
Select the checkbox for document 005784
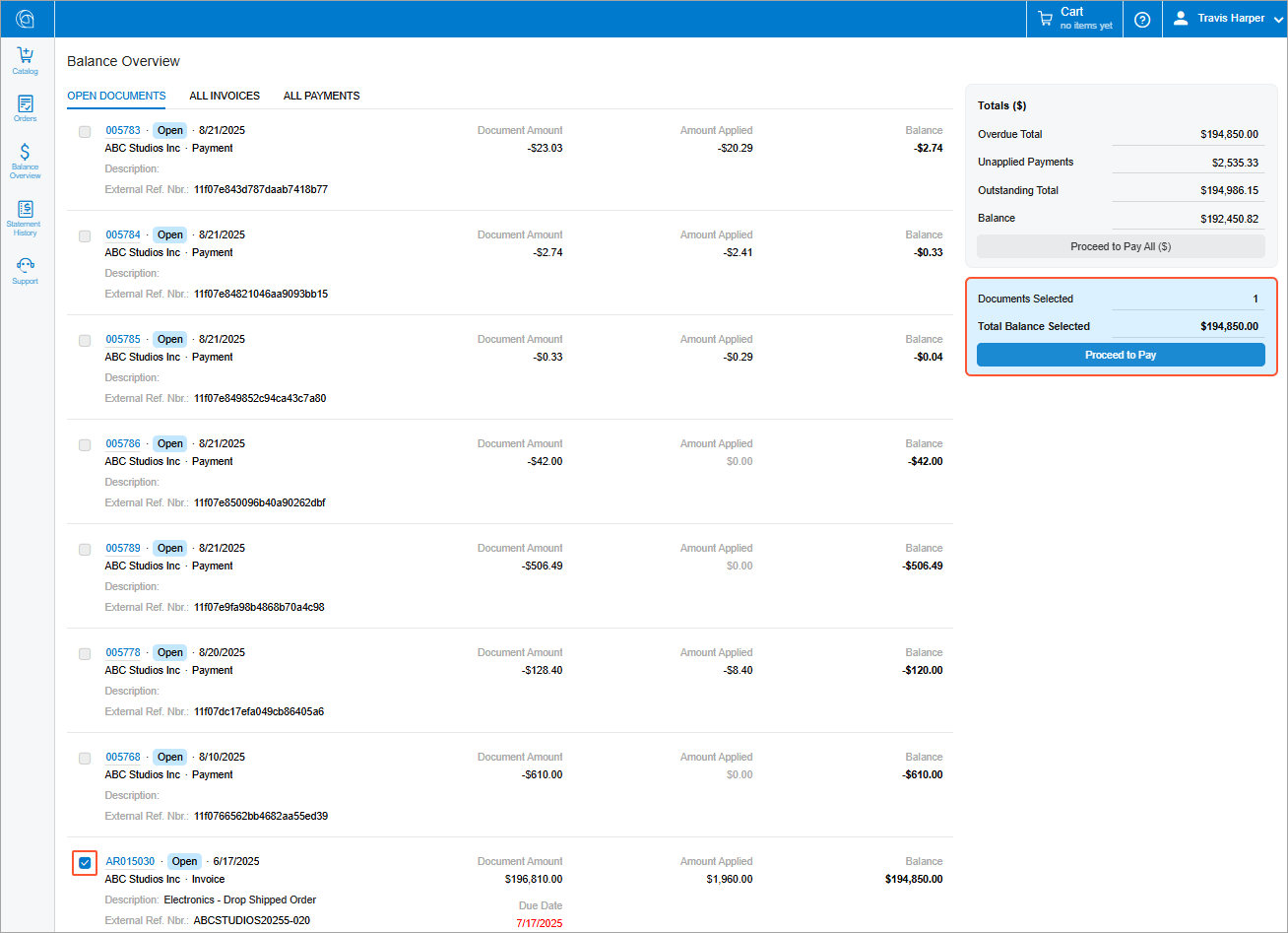[85, 235]
